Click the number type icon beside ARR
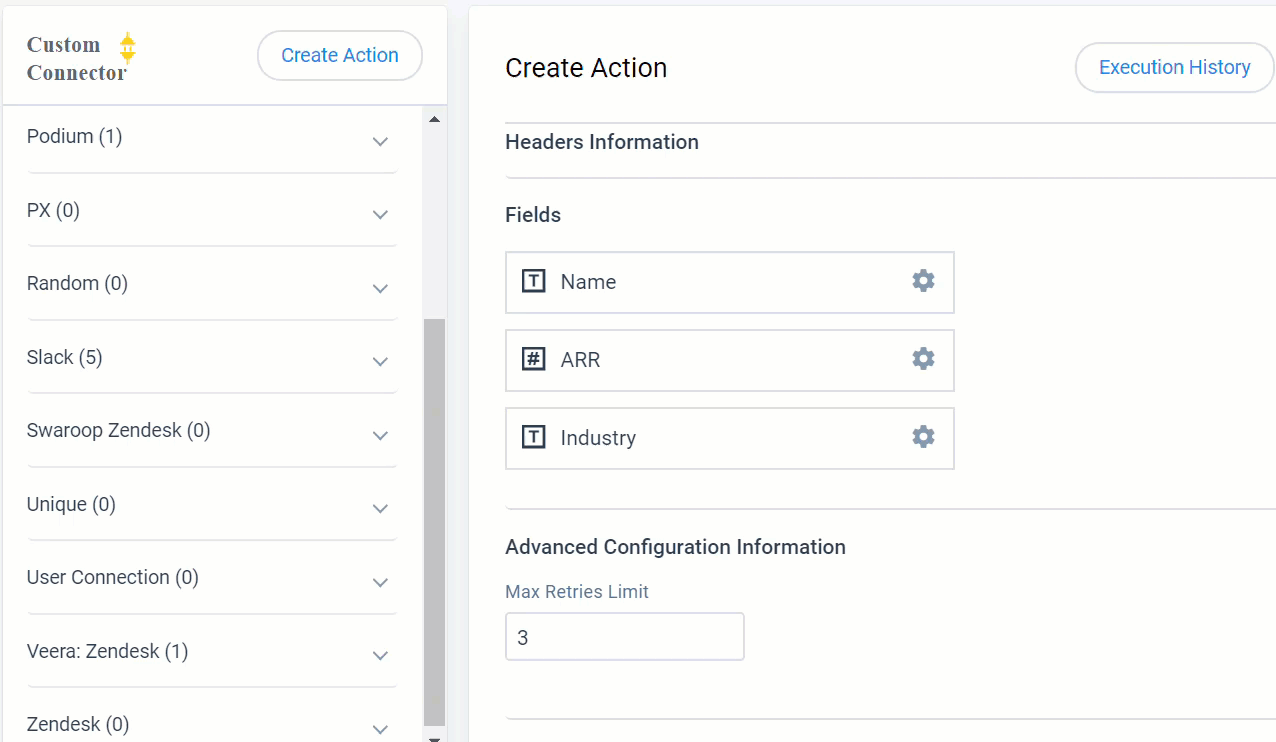 click(534, 359)
